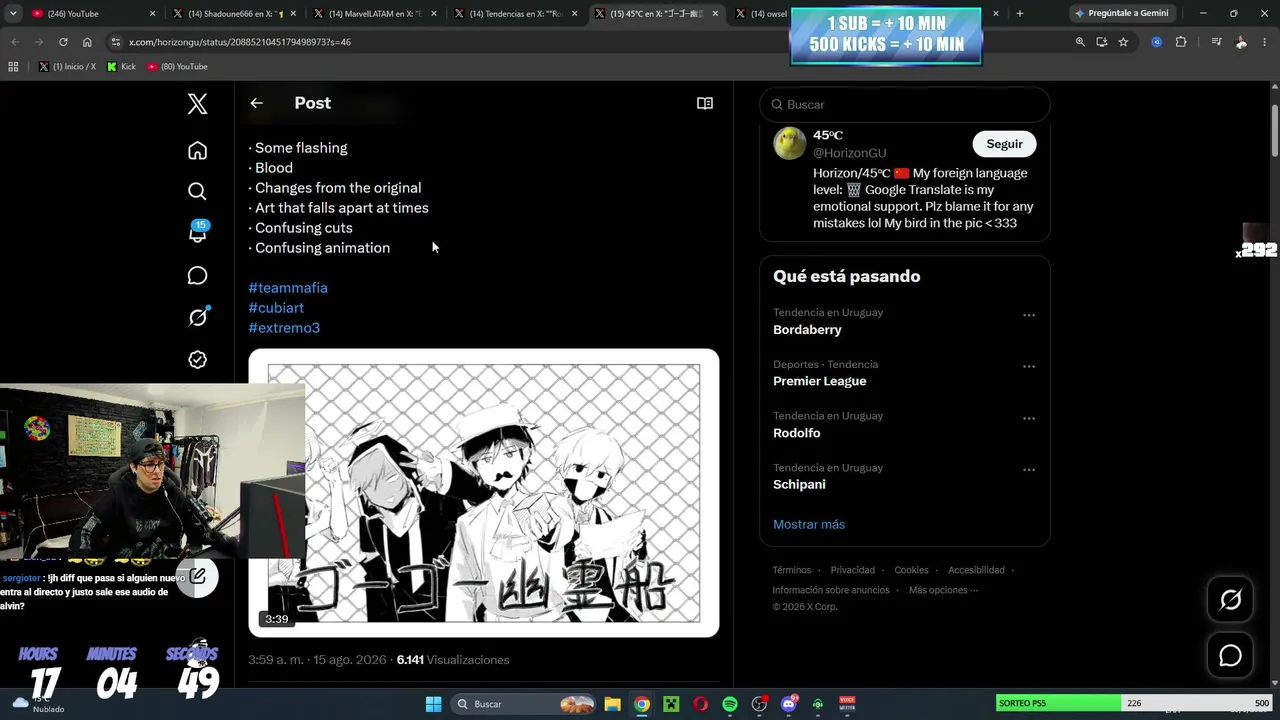Go back from the Post view
This screenshot has height=720, width=1280.
(256, 103)
